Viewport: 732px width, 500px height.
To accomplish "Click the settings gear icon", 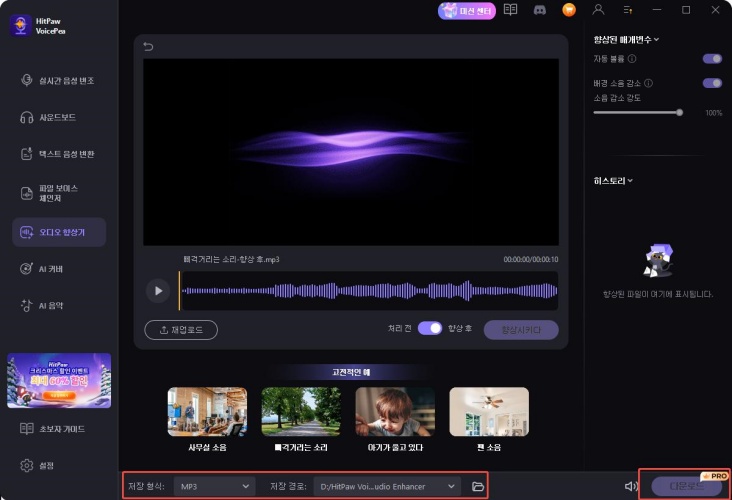I will click(x=27, y=465).
